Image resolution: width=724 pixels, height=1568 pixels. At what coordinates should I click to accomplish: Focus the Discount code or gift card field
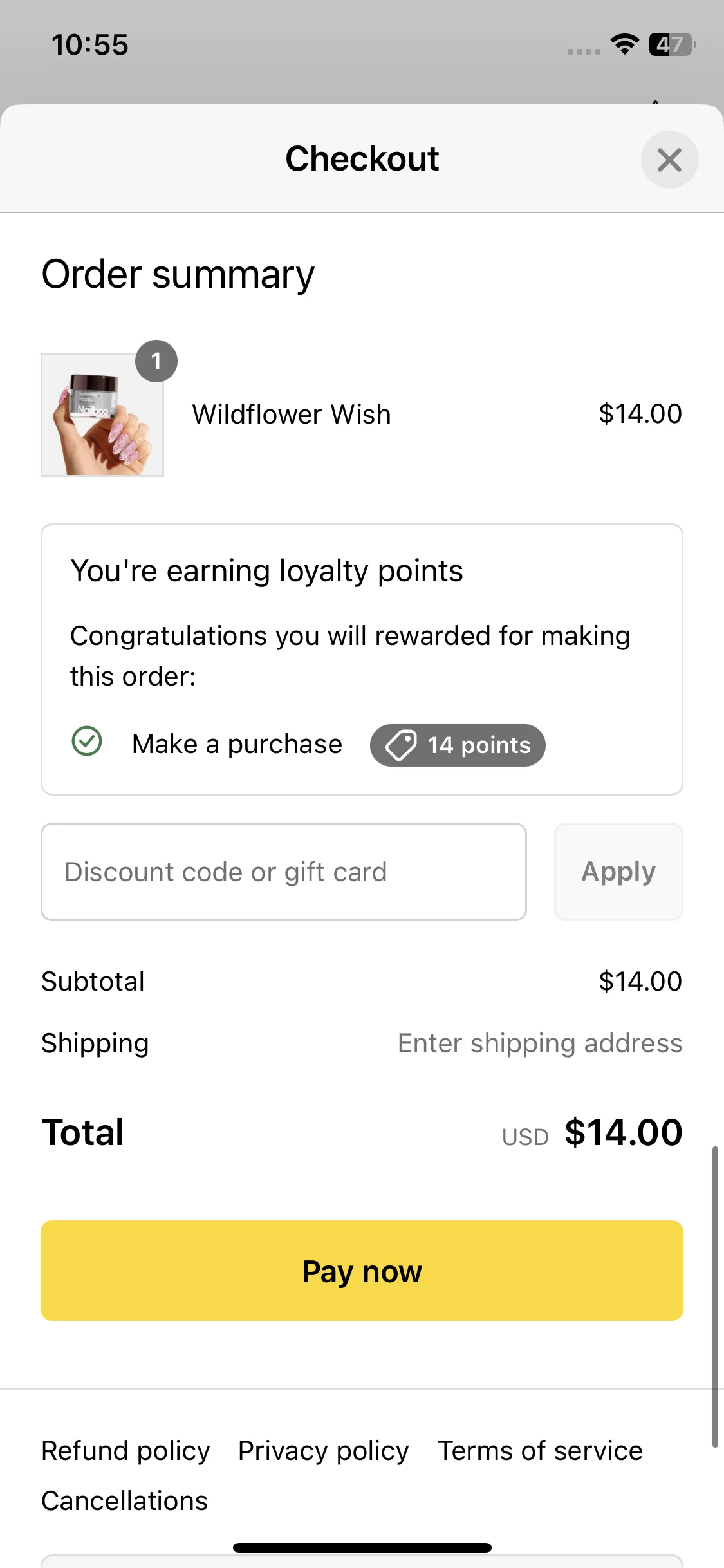[x=284, y=872]
